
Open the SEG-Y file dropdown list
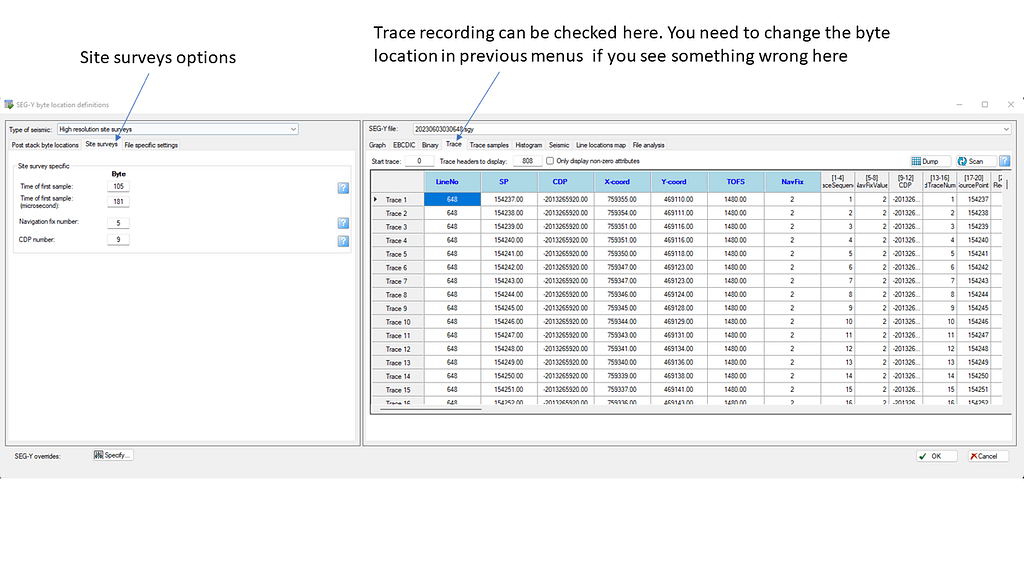(1004, 129)
